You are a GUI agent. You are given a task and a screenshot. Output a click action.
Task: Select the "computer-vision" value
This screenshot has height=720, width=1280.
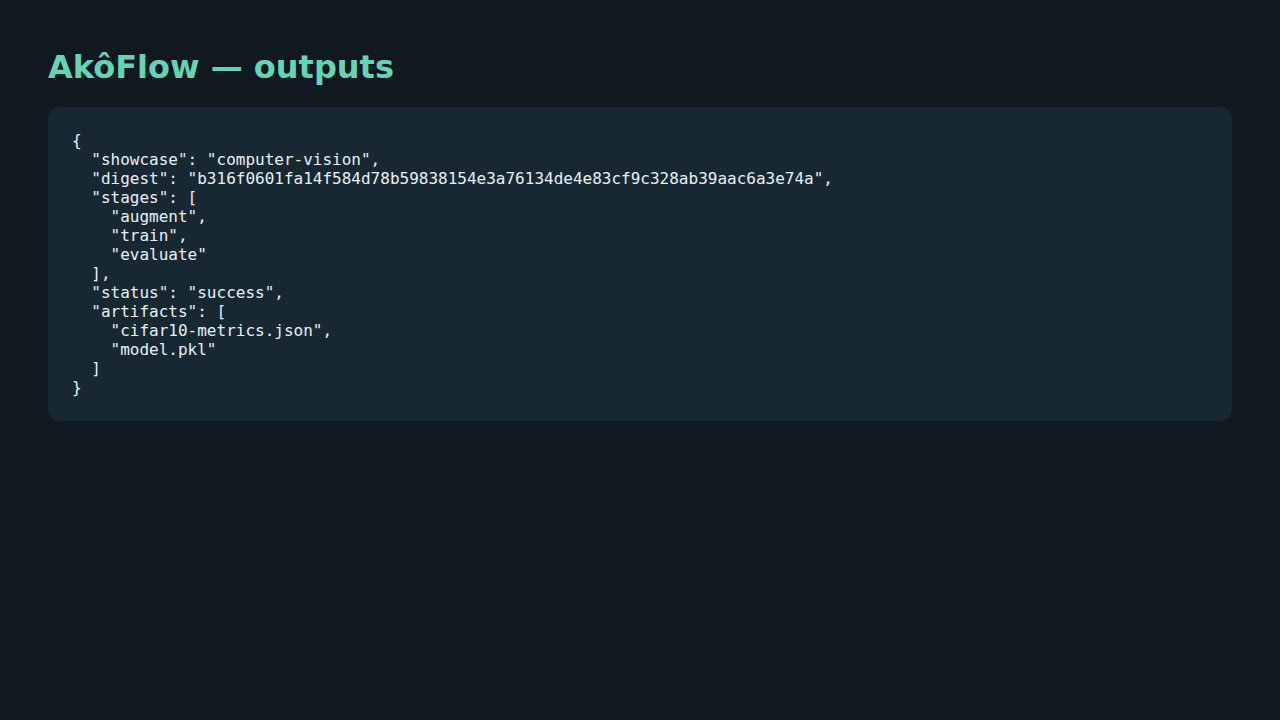(x=289, y=160)
